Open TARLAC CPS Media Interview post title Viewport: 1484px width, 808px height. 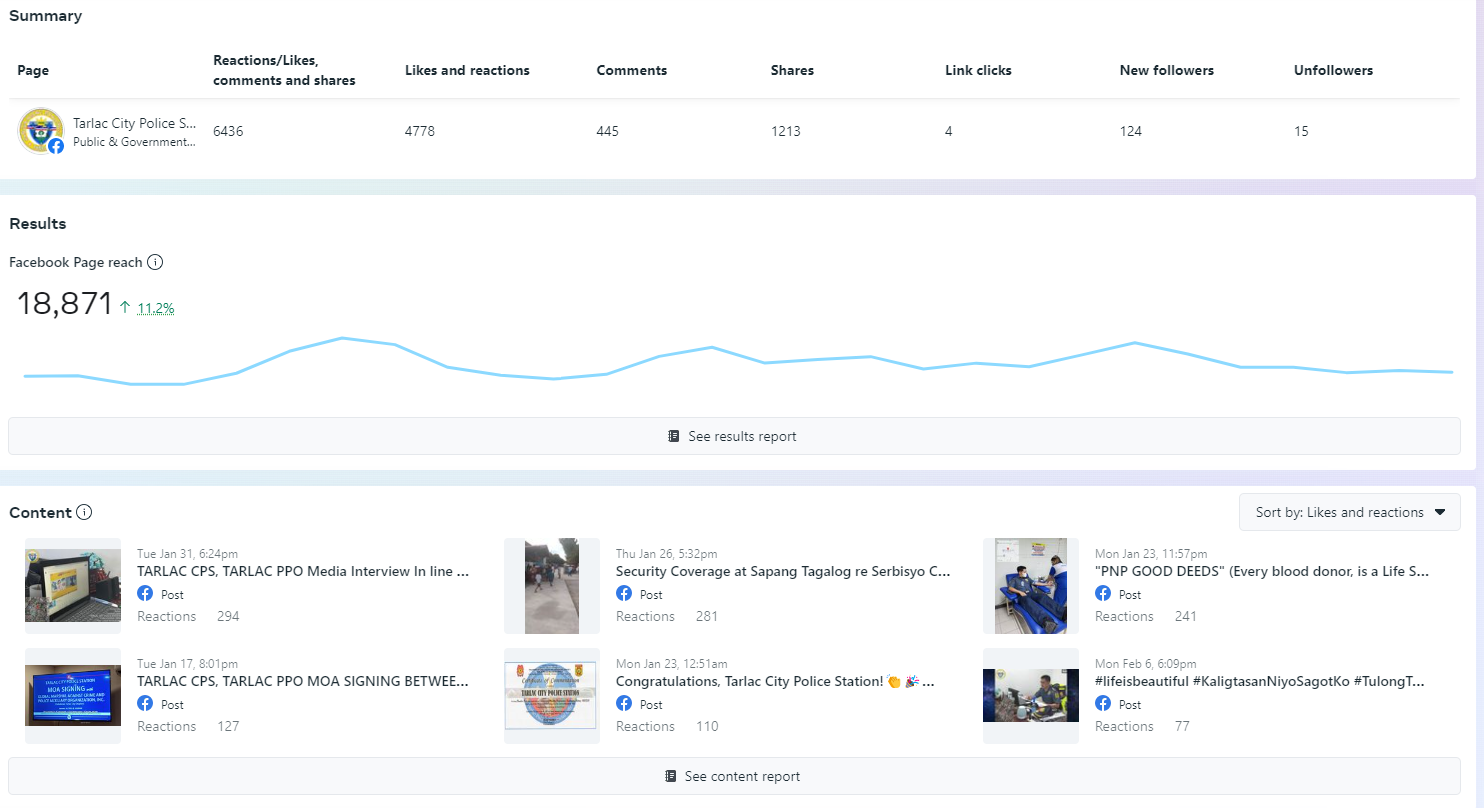click(303, 572)
